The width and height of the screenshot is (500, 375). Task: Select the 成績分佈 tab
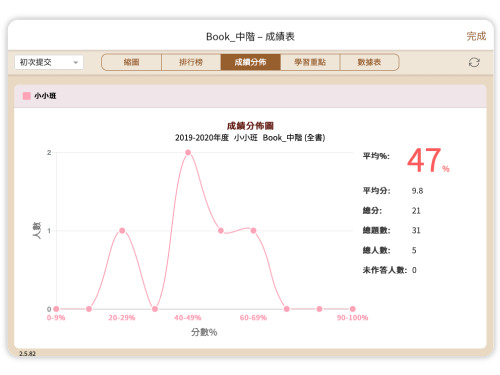[250, 62]
